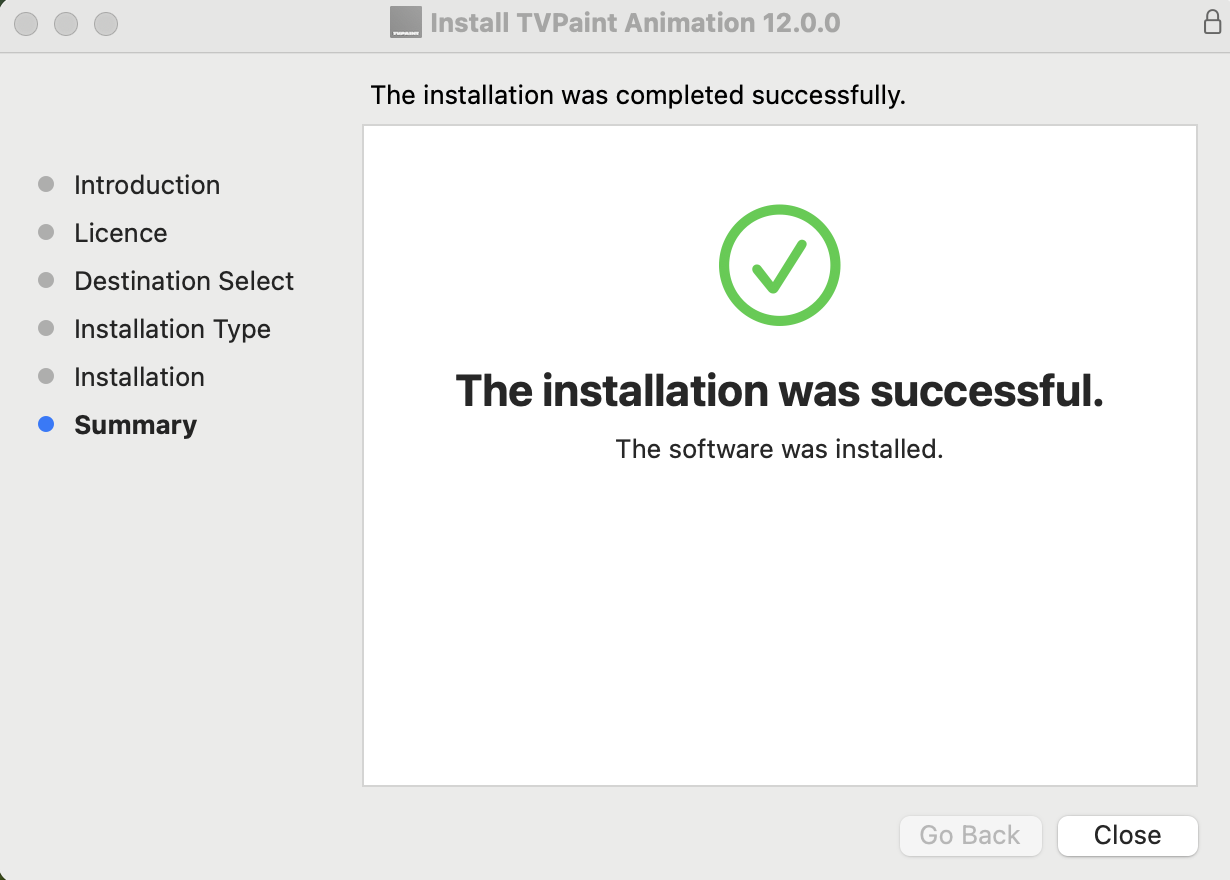
Task: Click the green success checkmark icon
Action: tap(779, 264)
